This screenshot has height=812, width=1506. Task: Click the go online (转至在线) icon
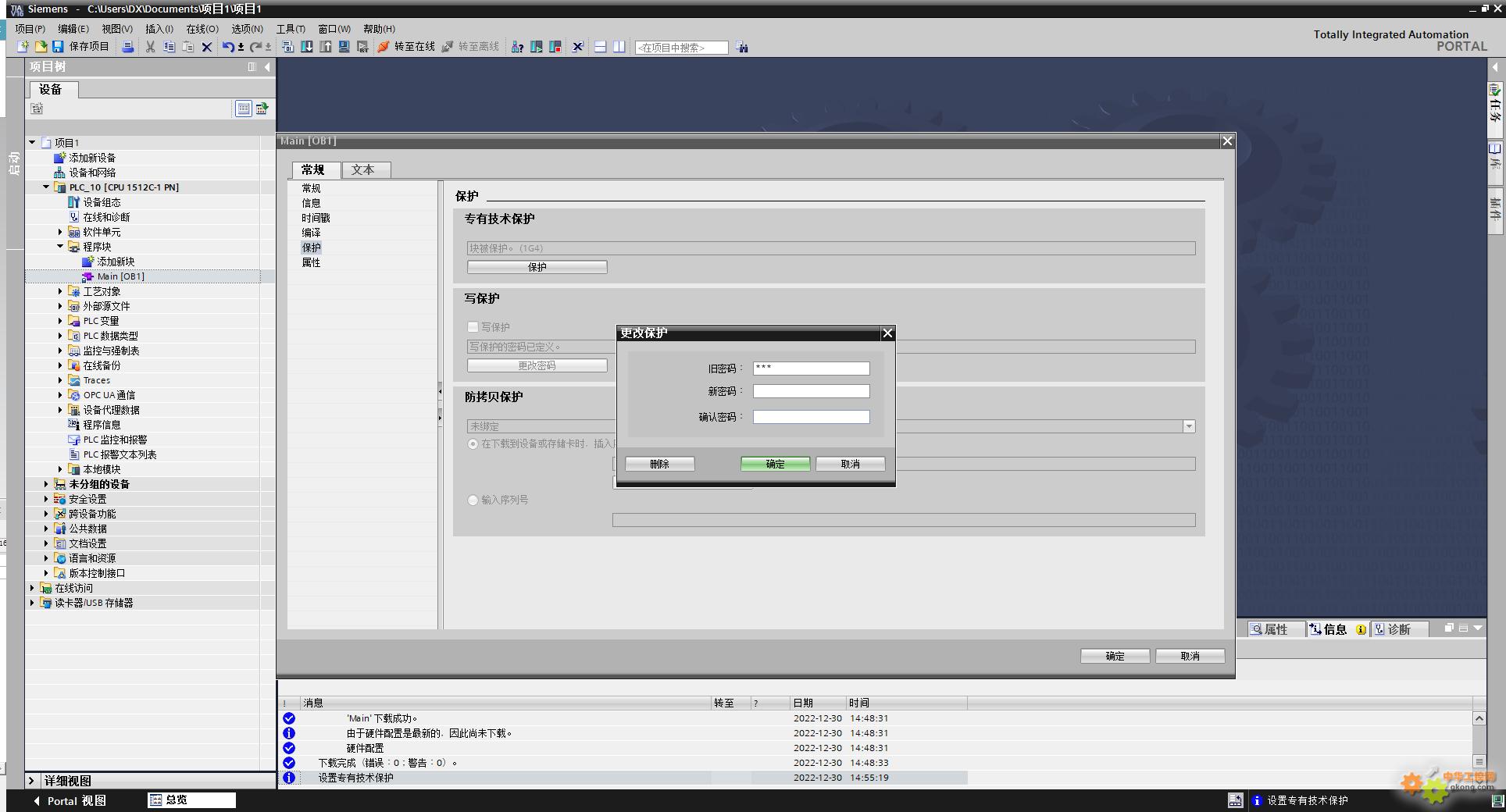(384, 47)
